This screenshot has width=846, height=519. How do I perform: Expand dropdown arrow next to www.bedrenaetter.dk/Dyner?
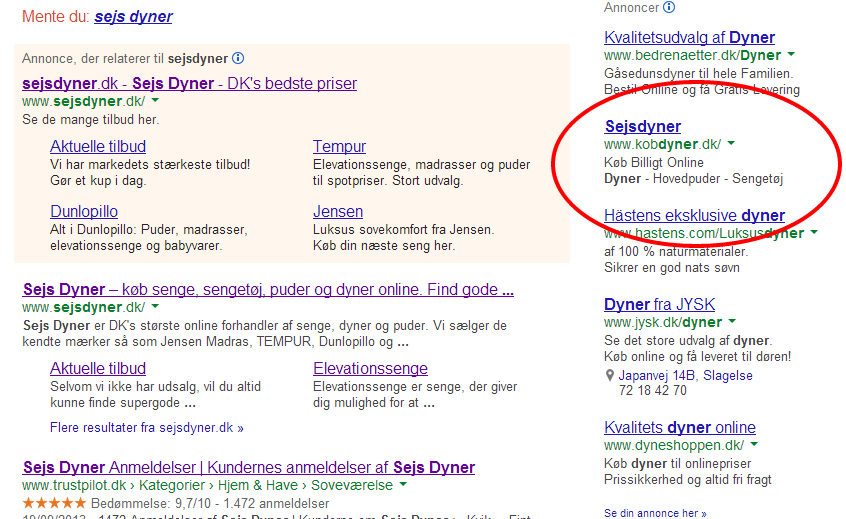pos(791,55)
